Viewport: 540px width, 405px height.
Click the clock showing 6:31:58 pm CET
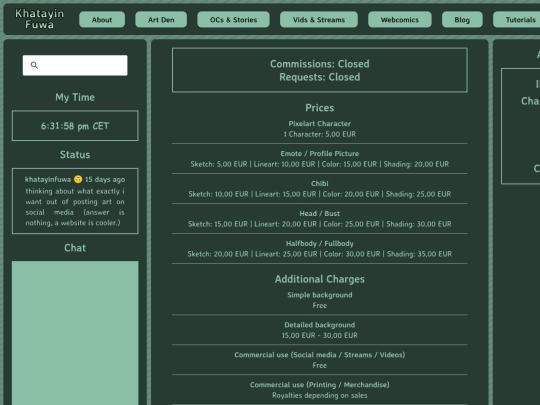(x=75, y=126)
